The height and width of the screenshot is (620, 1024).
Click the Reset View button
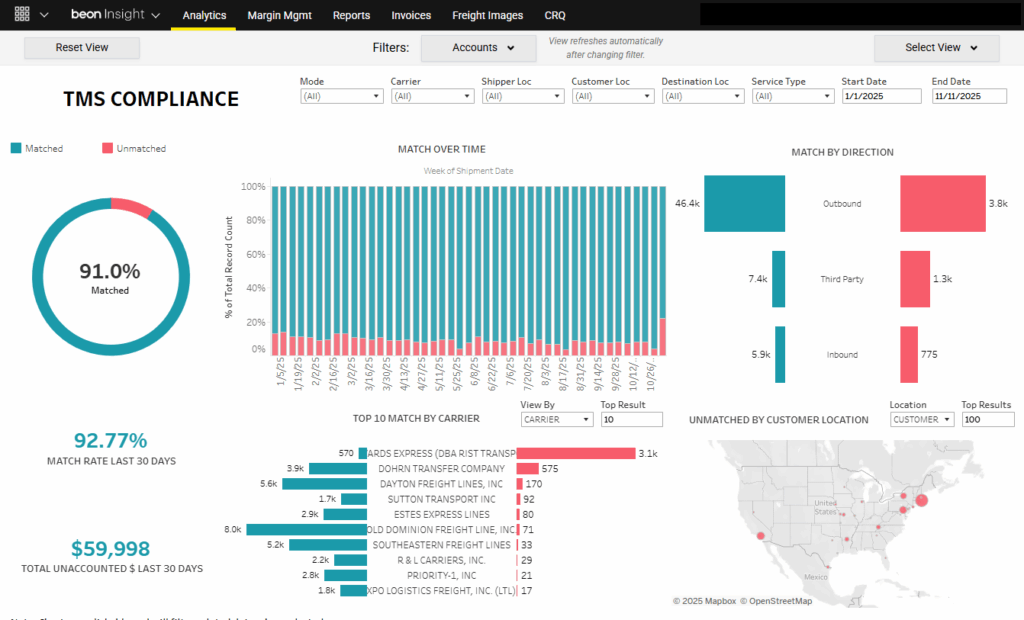point(81,47)
